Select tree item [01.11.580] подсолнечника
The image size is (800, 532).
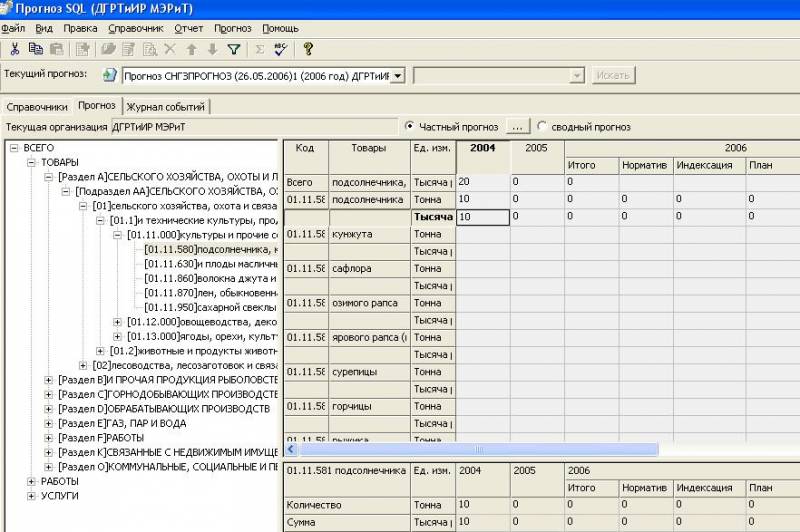(x=211, y=249)
